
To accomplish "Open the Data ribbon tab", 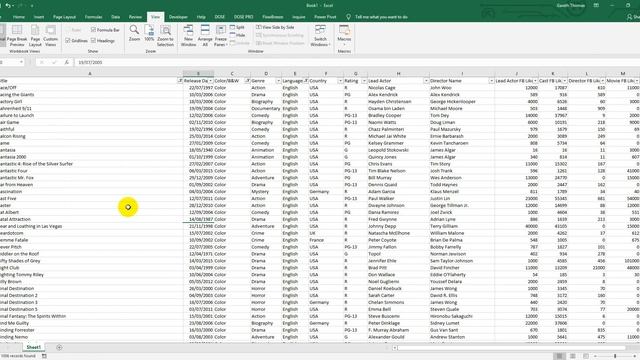I will [x=116, y=17].
